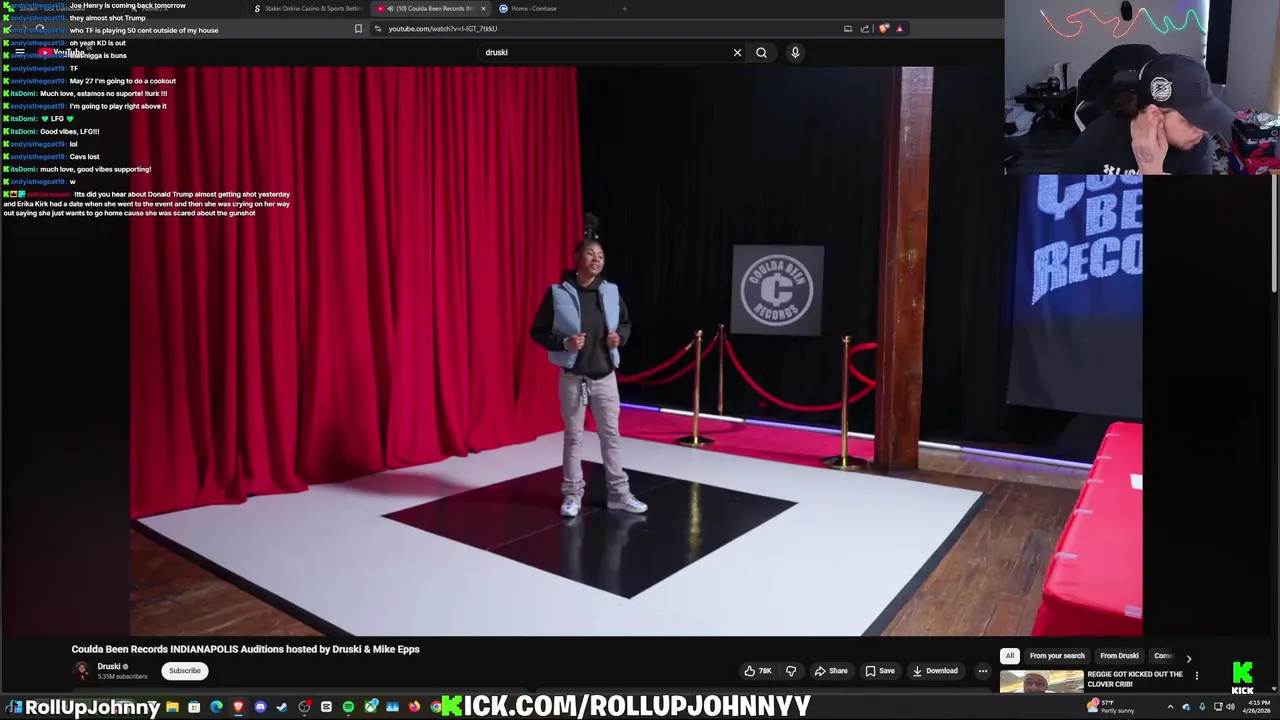Open site settings icon beside the URL

[x=377, y=29]
